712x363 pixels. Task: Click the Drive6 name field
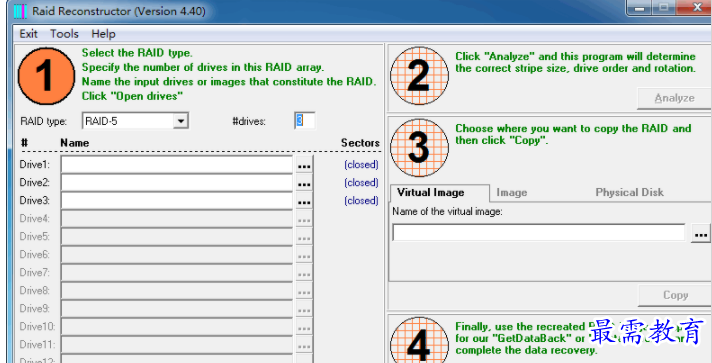(177, 254)
